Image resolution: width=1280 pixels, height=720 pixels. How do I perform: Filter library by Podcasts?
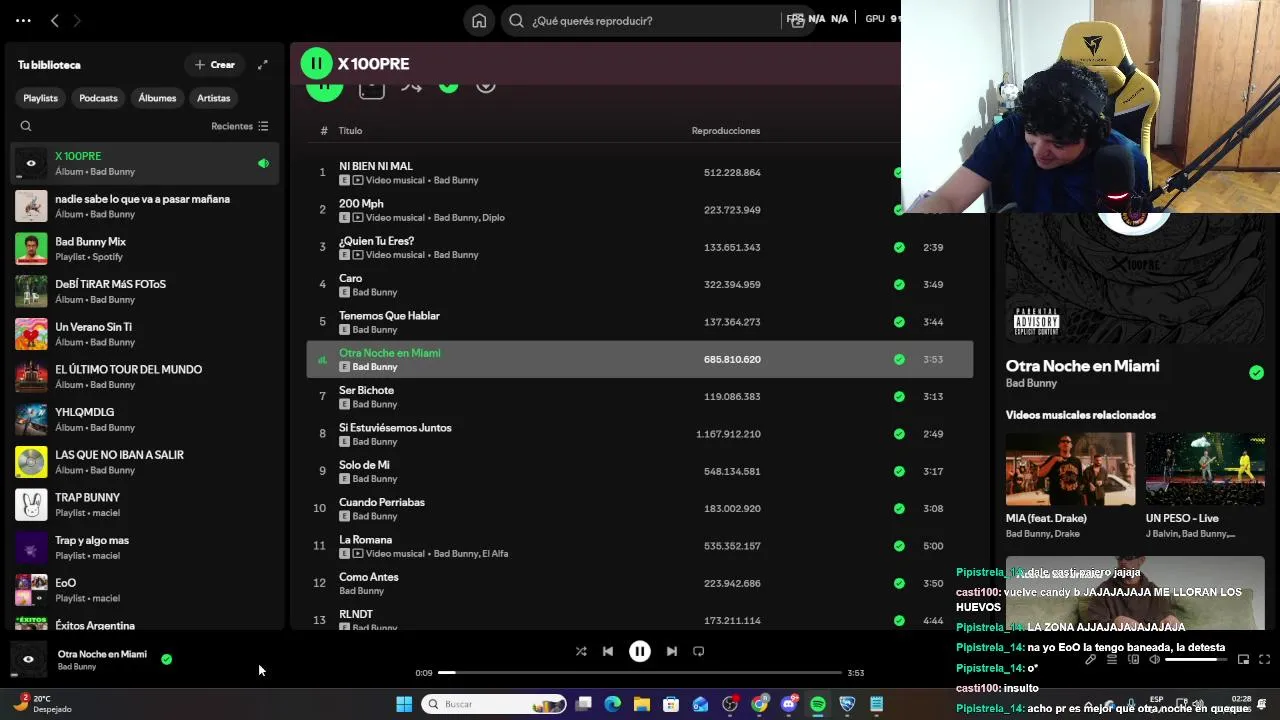click(x=98, y=98)
